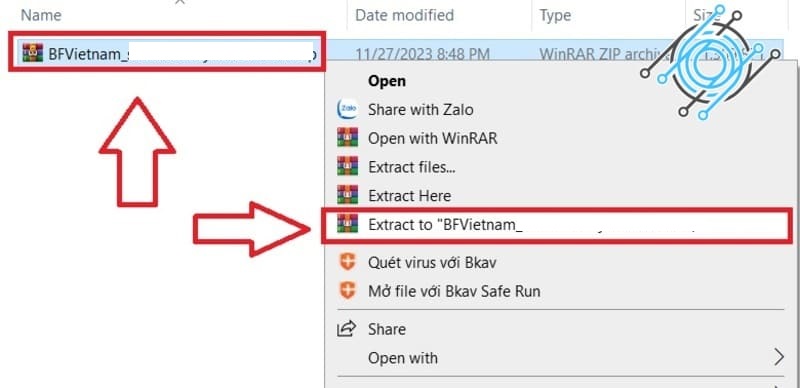Click WinRAR icon beside Extract files...
The height and width of the screenshot is (388, 800).
pos(347,166)
